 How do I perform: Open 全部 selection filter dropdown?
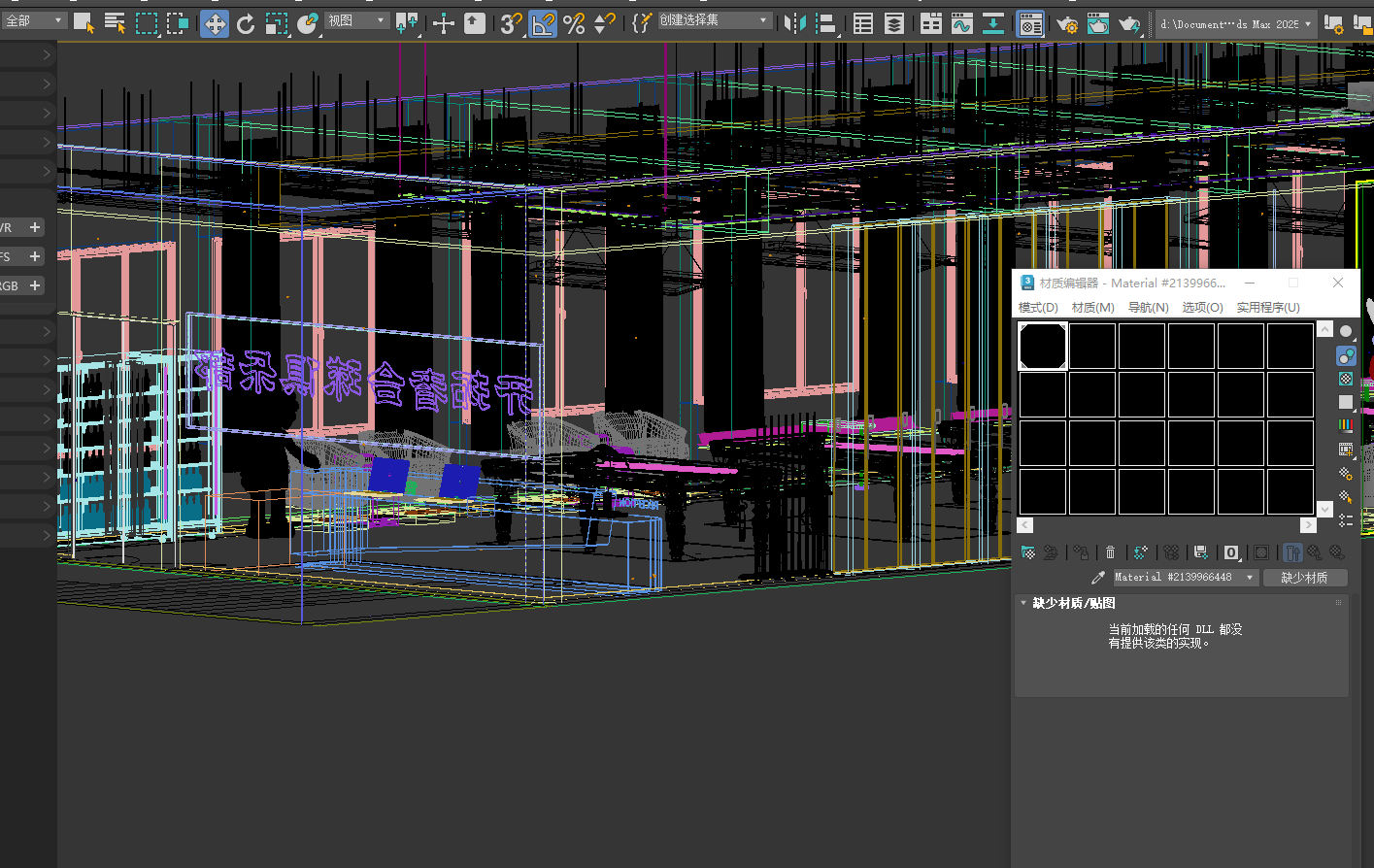pyautogui.click(x=34, y=20)
